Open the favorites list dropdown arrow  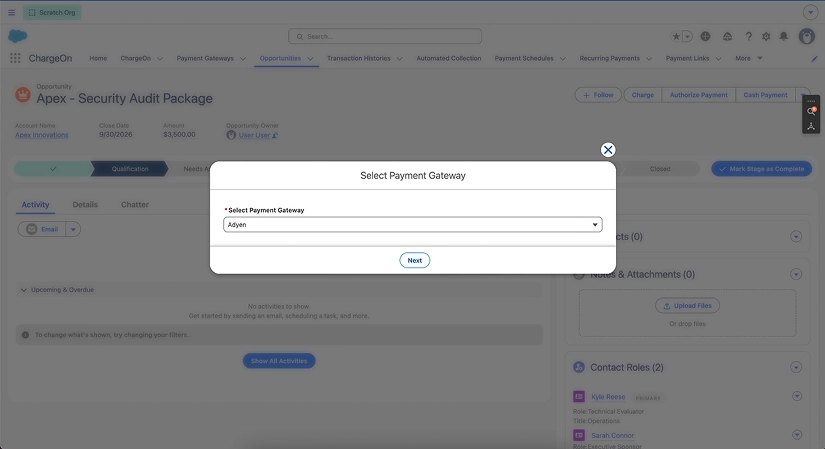(687, 36)
